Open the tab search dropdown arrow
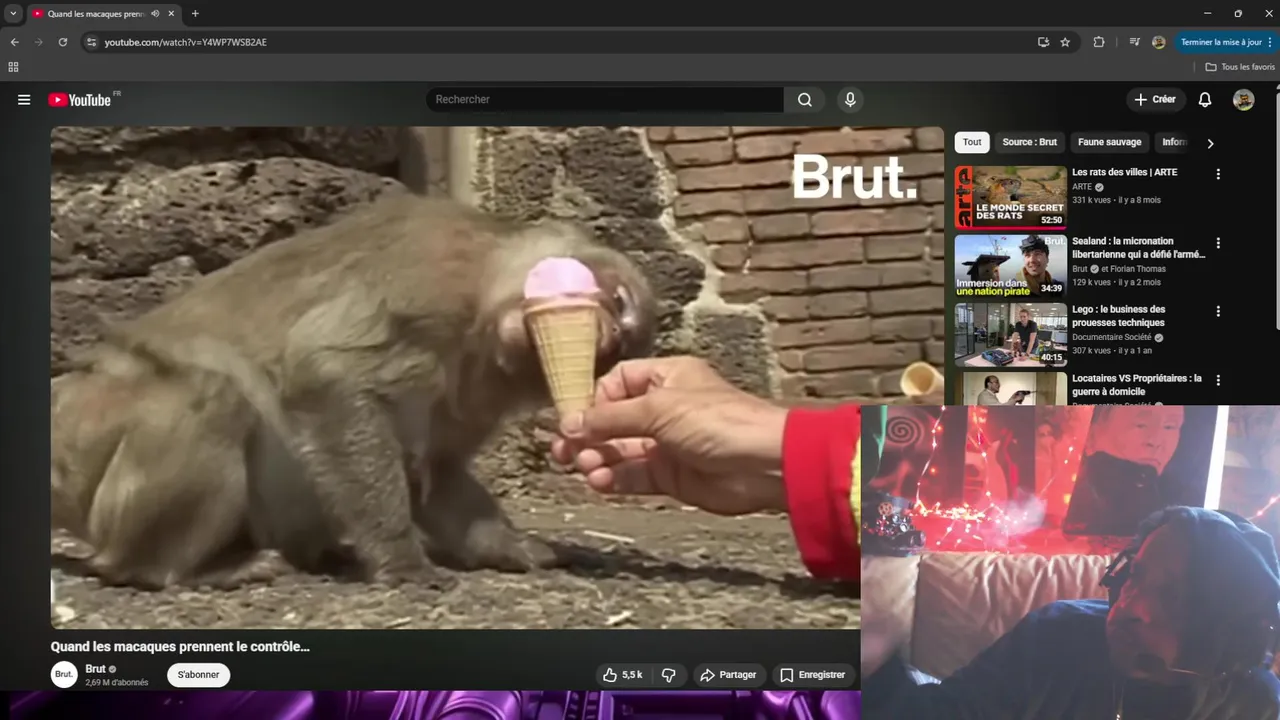 point(13,14)
